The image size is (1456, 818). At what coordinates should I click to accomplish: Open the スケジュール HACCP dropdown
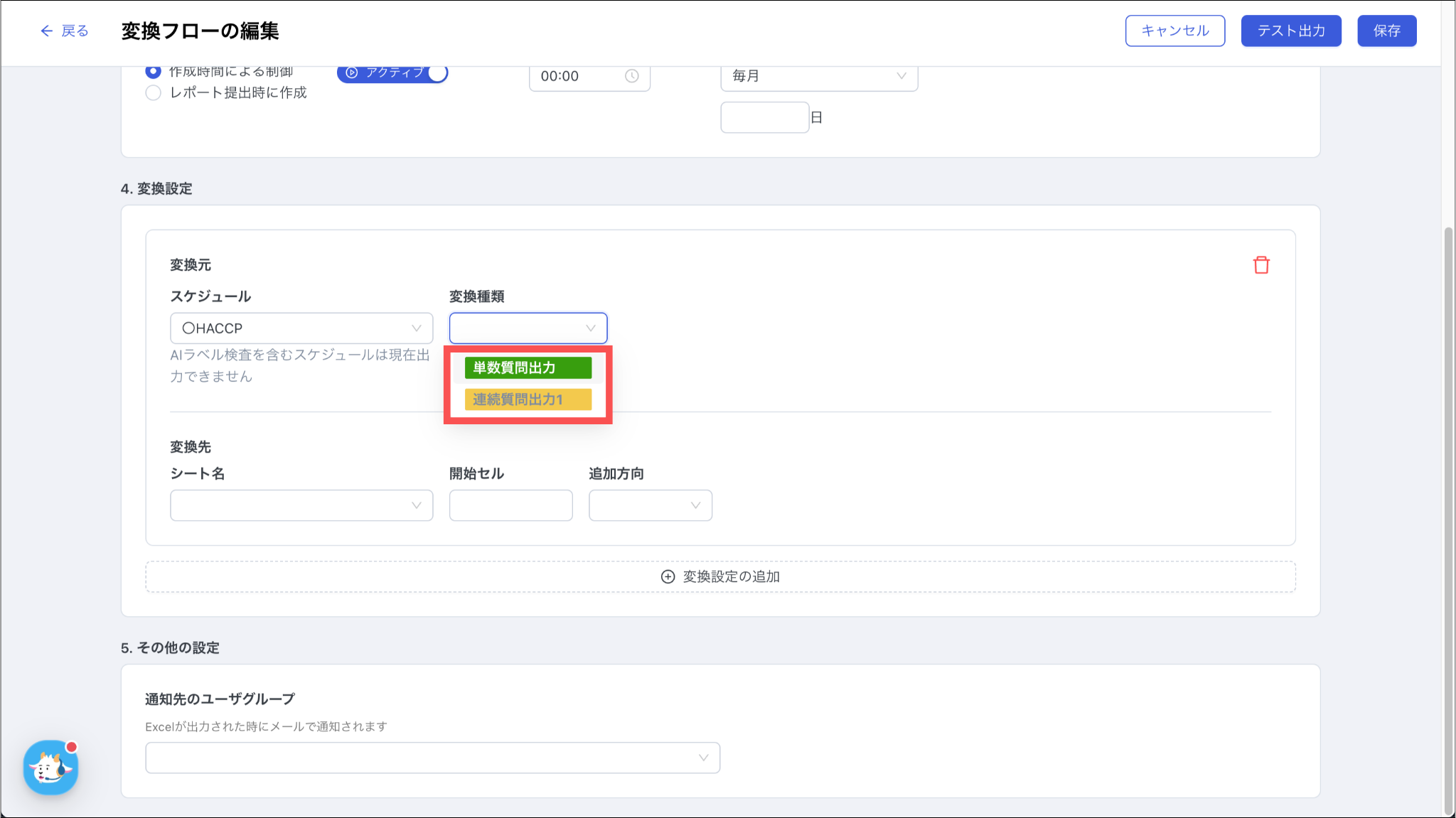click(x=301, y=328)
